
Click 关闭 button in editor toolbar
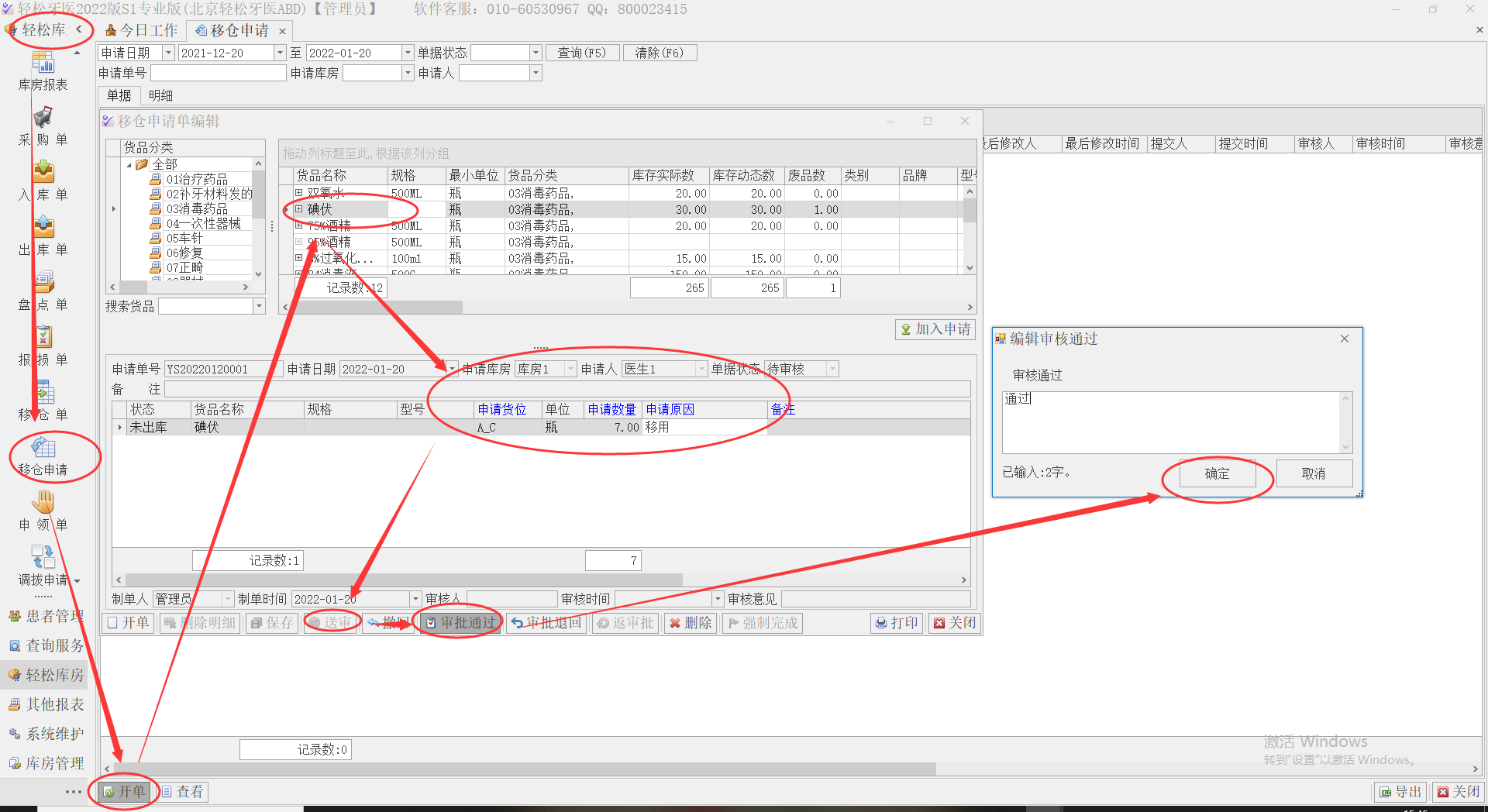pyautogui.click(x=955, y=623)
